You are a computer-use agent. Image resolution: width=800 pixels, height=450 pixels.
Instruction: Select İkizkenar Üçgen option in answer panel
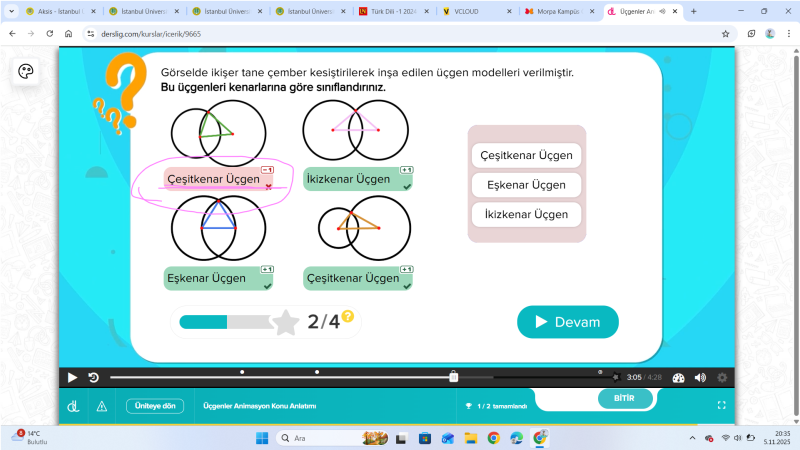click(527, 214)
